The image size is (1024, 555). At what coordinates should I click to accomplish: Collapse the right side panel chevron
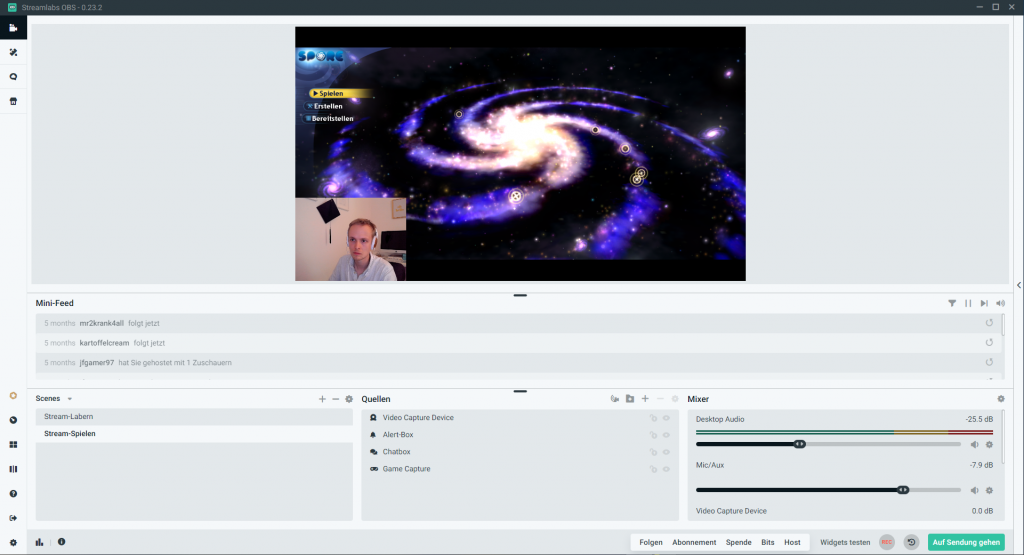click(1019, 285)
